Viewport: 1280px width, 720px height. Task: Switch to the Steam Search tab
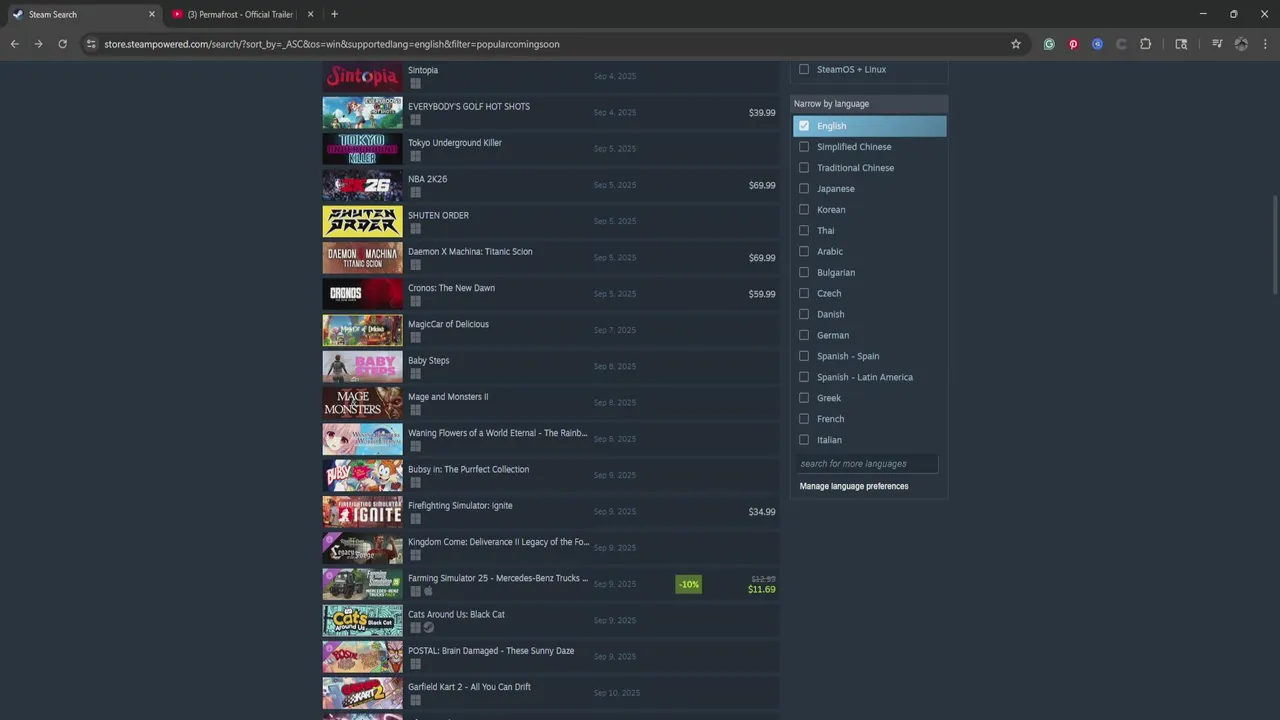82,14
